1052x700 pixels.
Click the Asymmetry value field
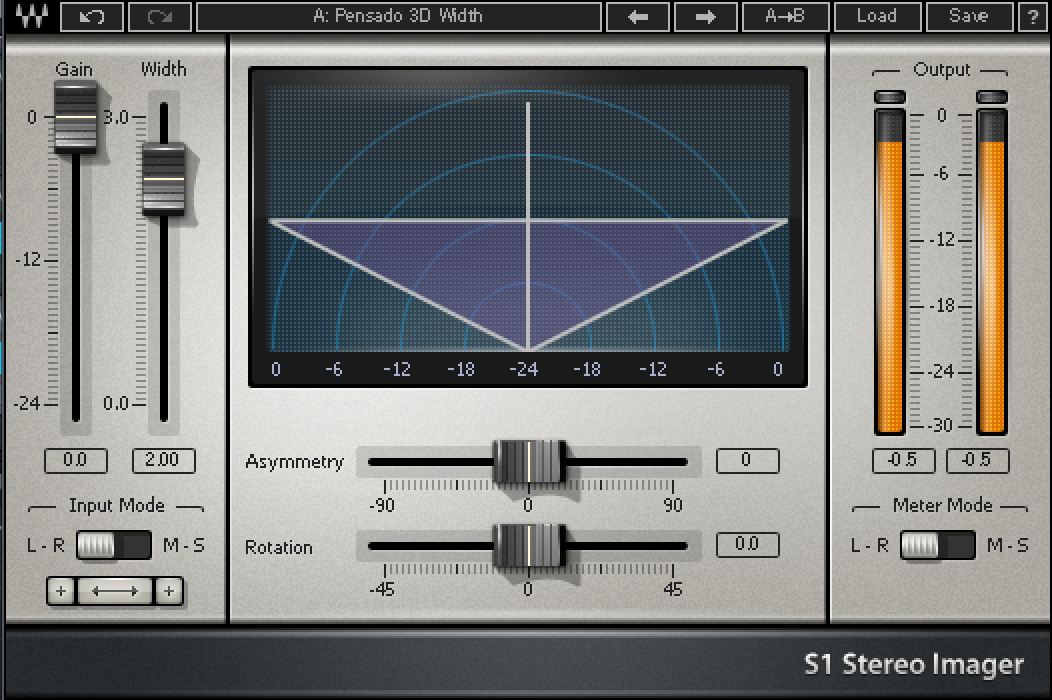747,460
